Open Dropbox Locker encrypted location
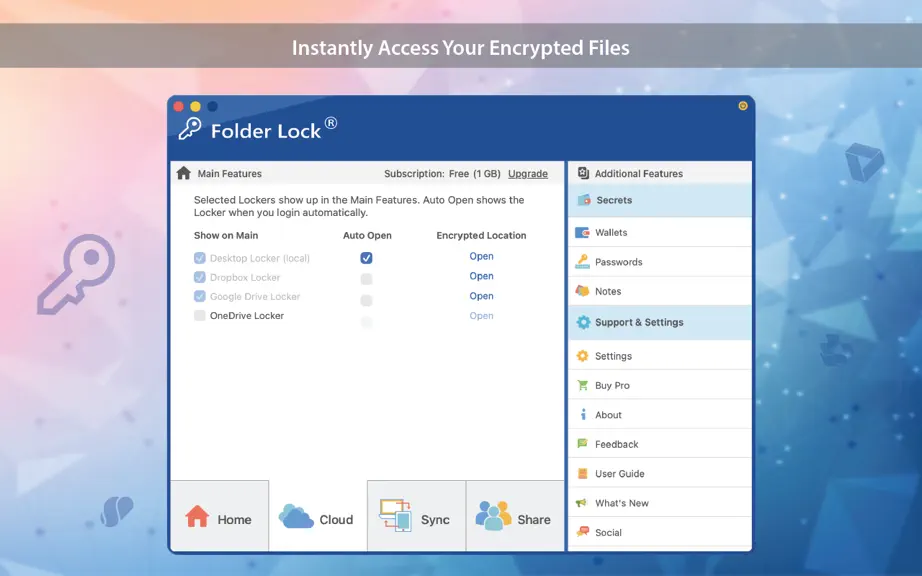Viewport: 922px width, 576px height. pyautogui.click(x=481, y=276)
